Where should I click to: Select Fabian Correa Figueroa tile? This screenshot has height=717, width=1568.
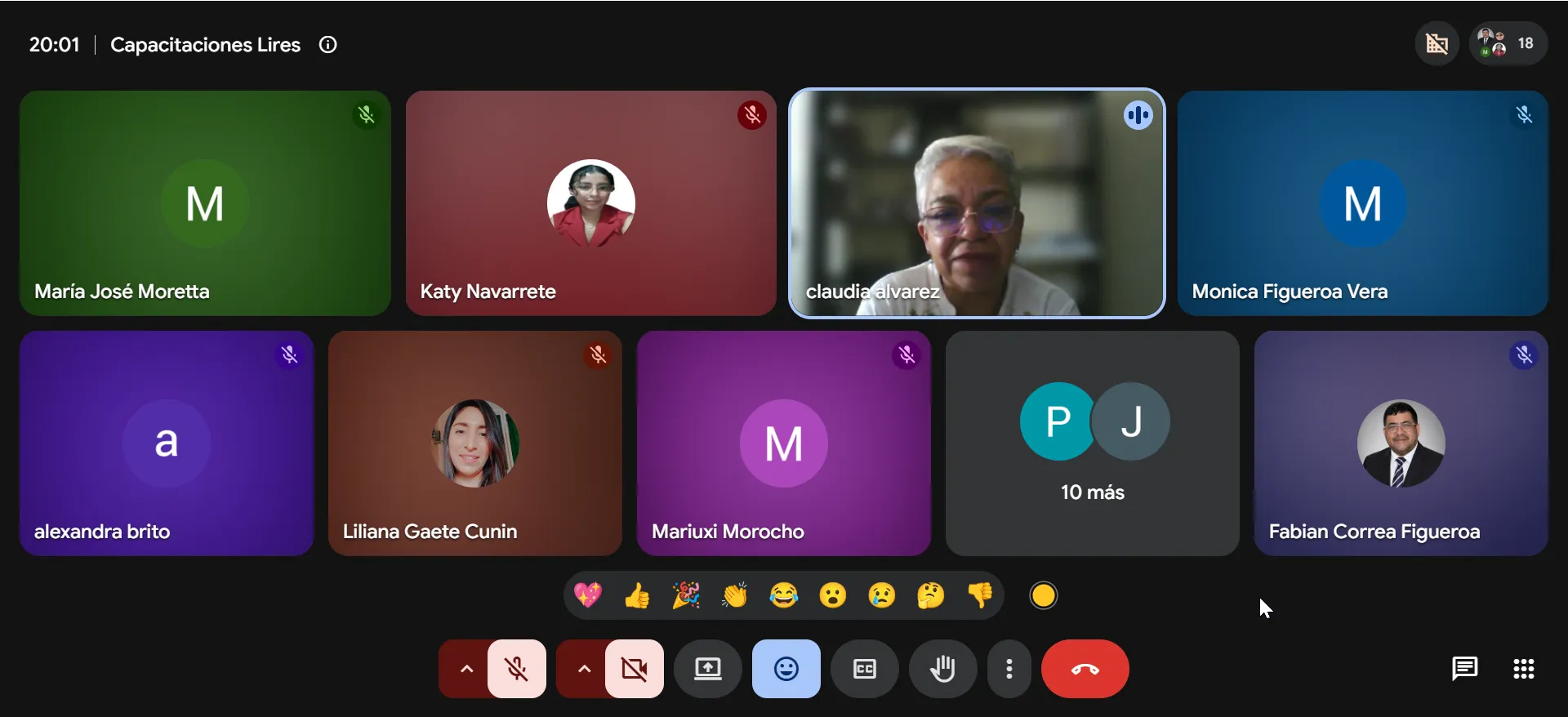pyautogui.click(x=1401, y=443)
